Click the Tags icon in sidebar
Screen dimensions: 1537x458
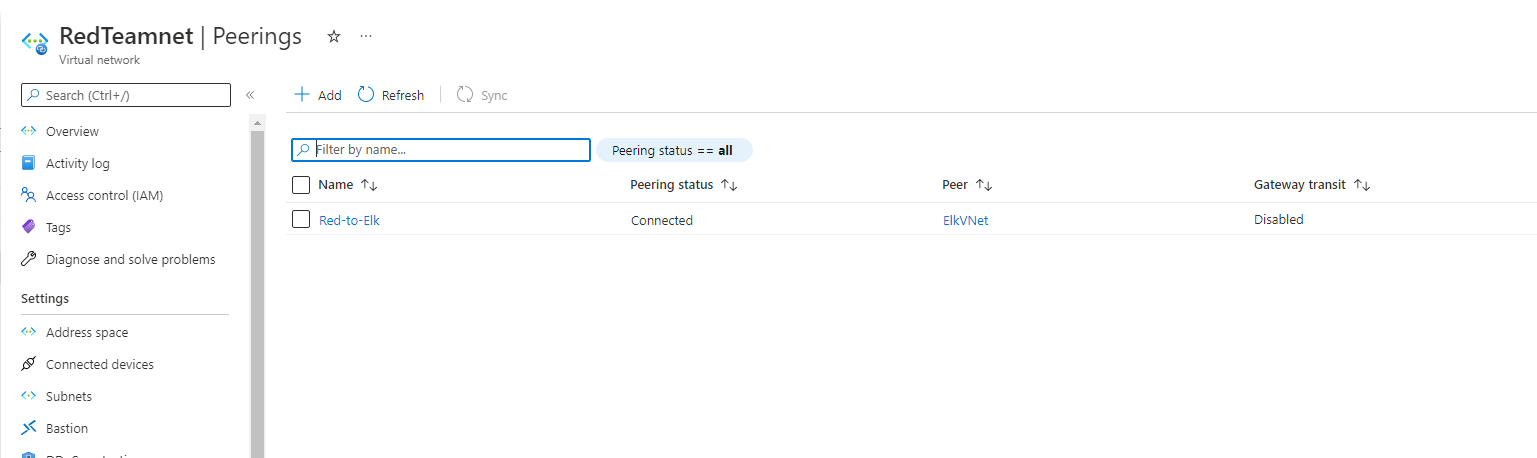pyautogui.click(x=29, y=227)
